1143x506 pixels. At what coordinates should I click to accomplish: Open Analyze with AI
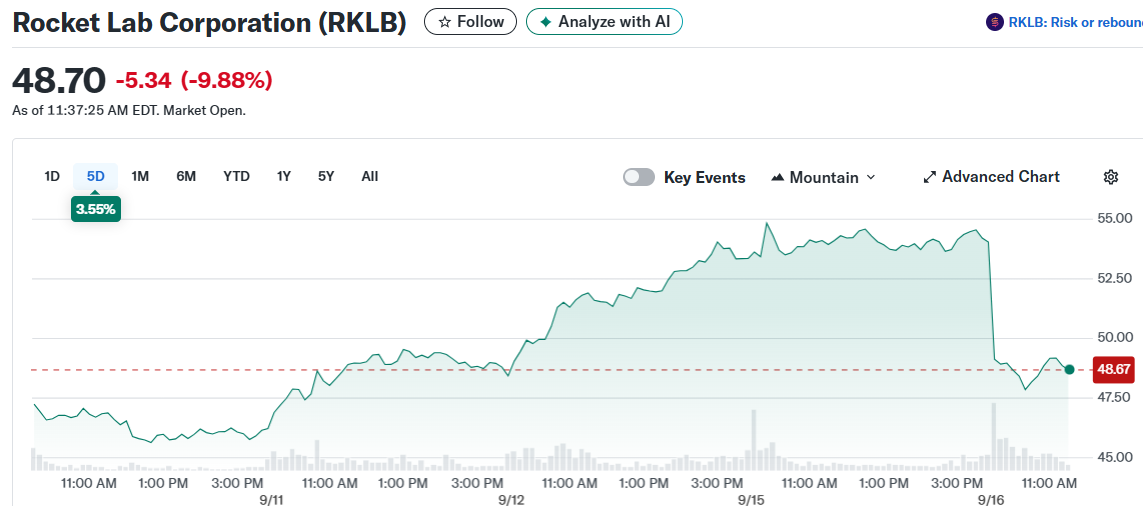pos(604,22)
